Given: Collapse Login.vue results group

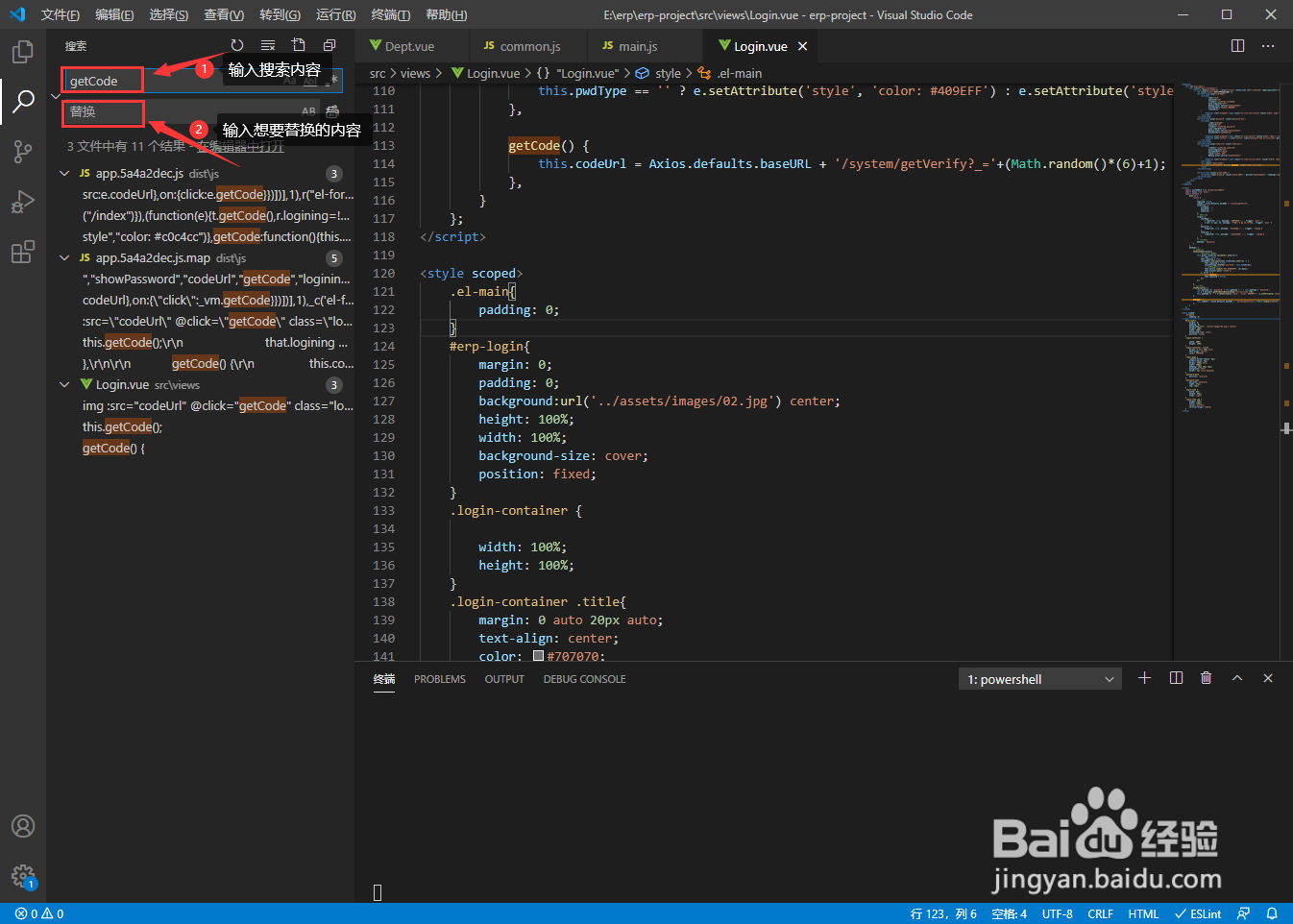Looking at the screenshot, I should click(x=64, y=385).
